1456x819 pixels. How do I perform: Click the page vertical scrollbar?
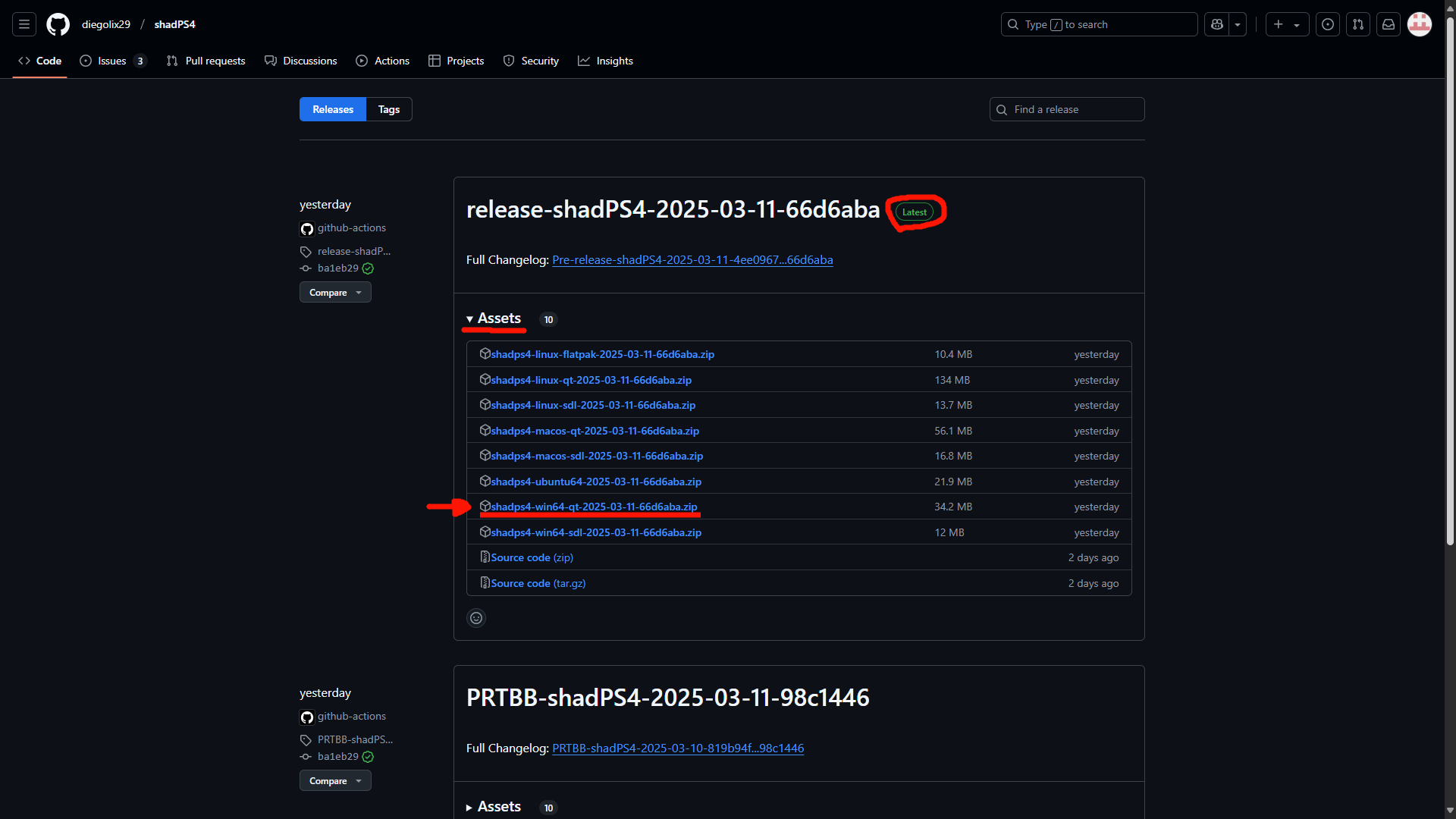[1450, 281]
